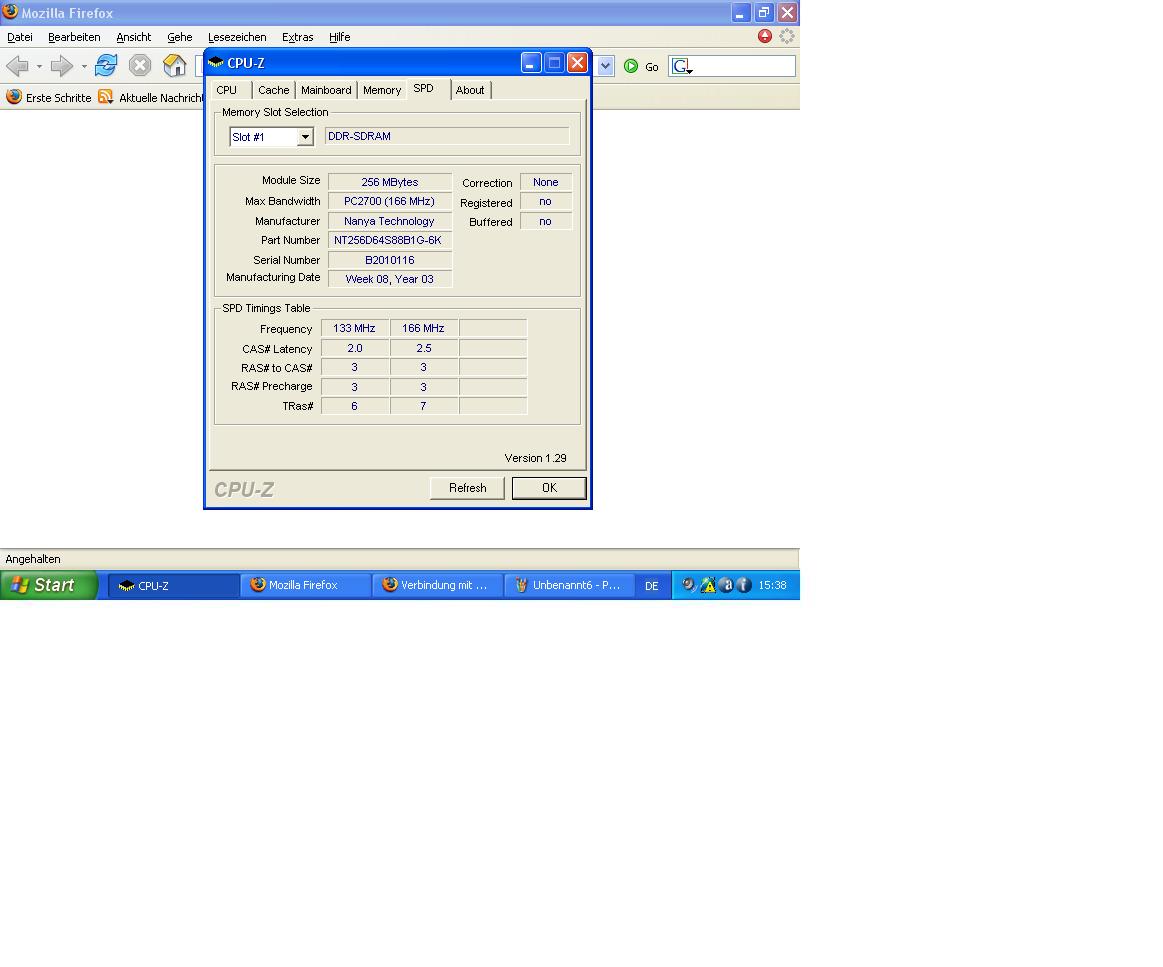The height and width of the screenshot is (967, 1163).
Task: Open back-history dropdown arrow beside Back button
Action: pyautogui.click(x=39, y=66)
